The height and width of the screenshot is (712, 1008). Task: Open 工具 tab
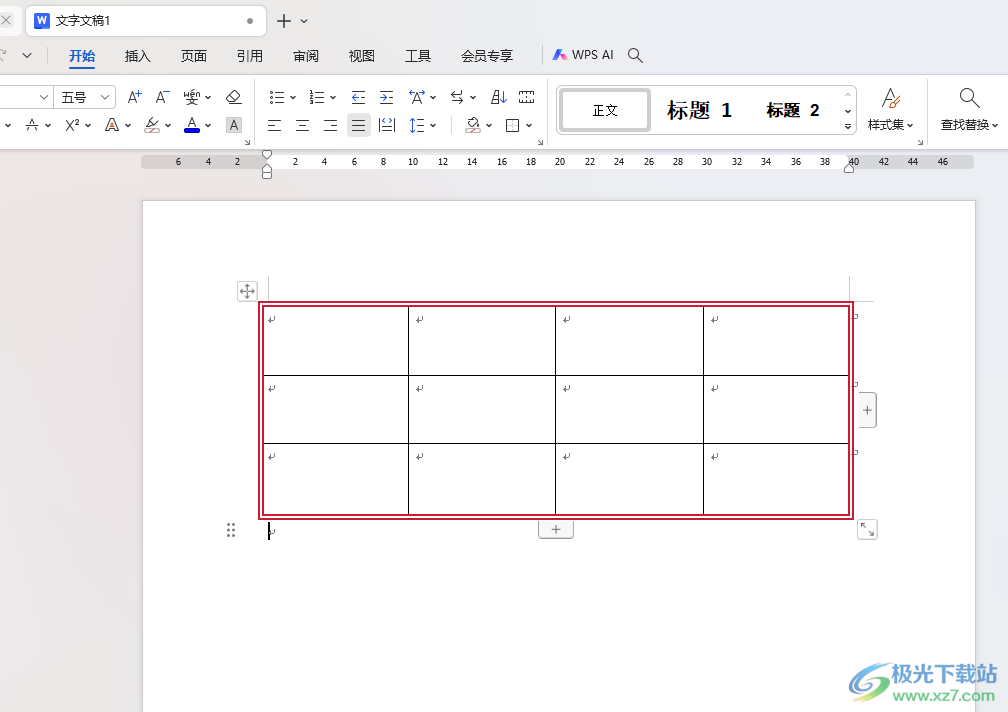(417, 56)
